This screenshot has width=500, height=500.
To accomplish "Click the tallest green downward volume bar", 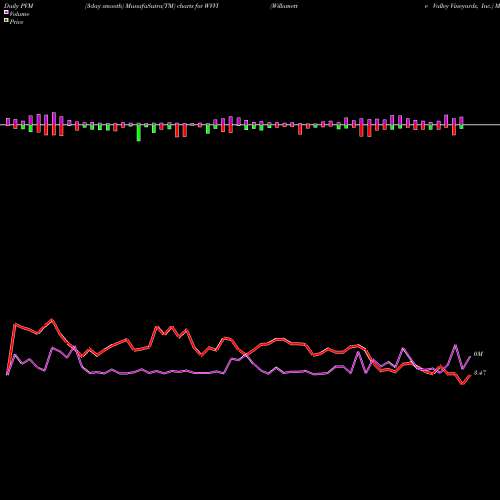I will pyautogui.click(x=139, y=133).
